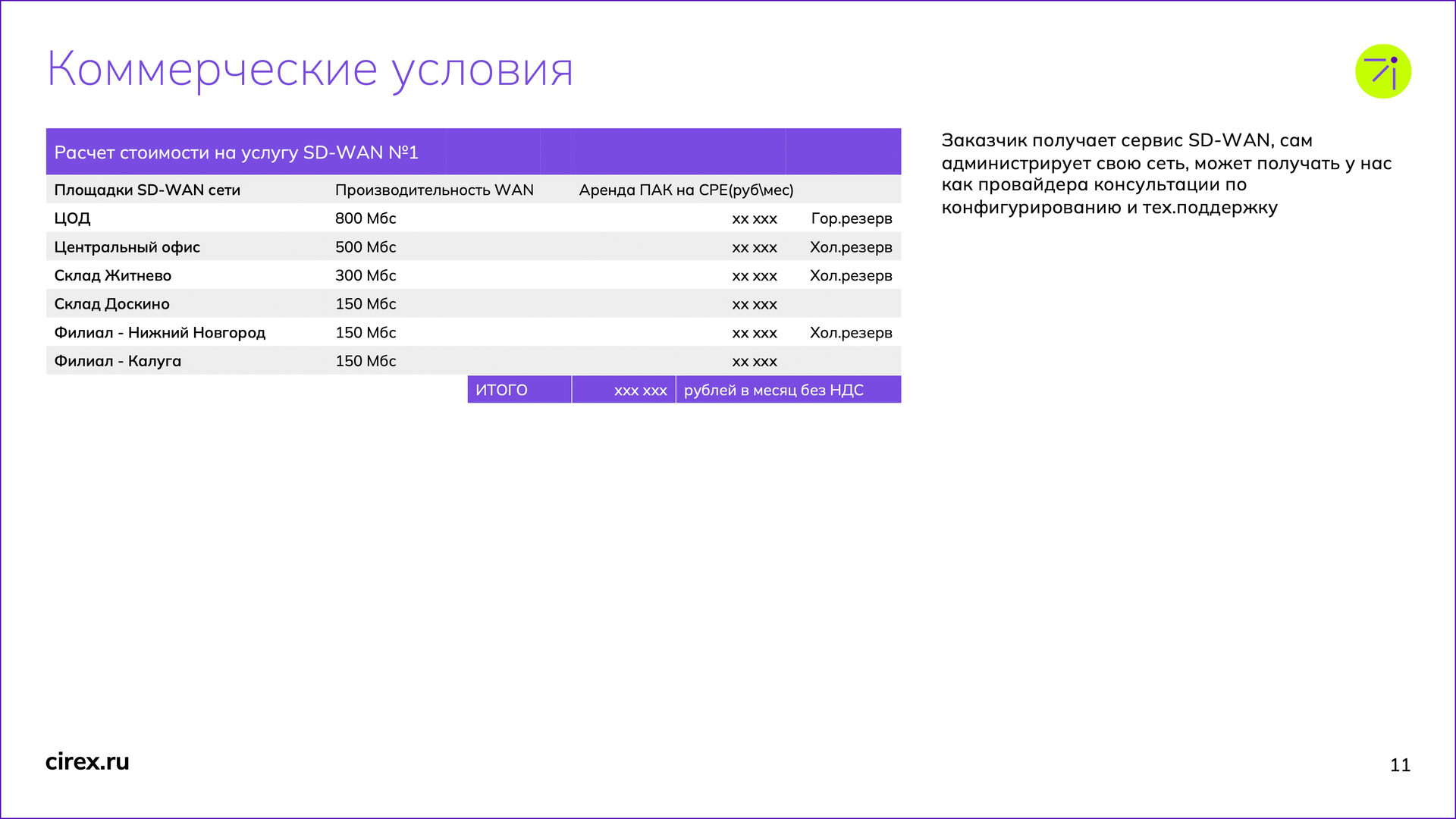
Task: Click "Хол.резерв" in Центральный офис row
Action: pyautogui.click(x=851, y=247)
